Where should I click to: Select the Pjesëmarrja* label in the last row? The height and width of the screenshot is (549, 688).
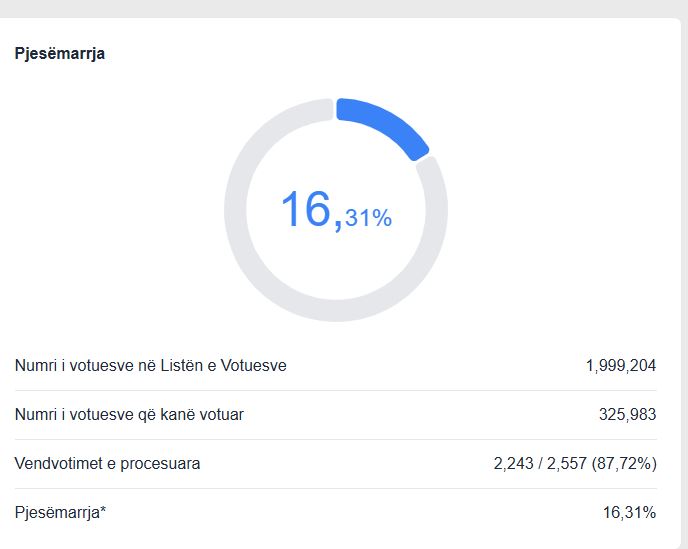point(58,513)
